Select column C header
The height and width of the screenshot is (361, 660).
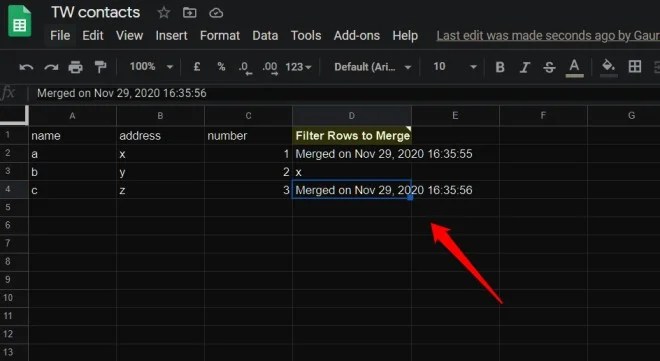coord(248,116)
